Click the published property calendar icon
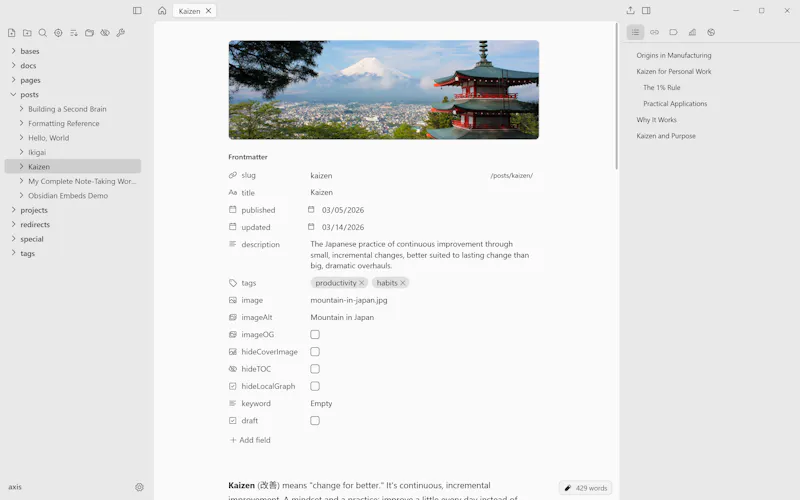Image resolution: width=800 pixels, height=500 pixels. click(x=233, y=209)
